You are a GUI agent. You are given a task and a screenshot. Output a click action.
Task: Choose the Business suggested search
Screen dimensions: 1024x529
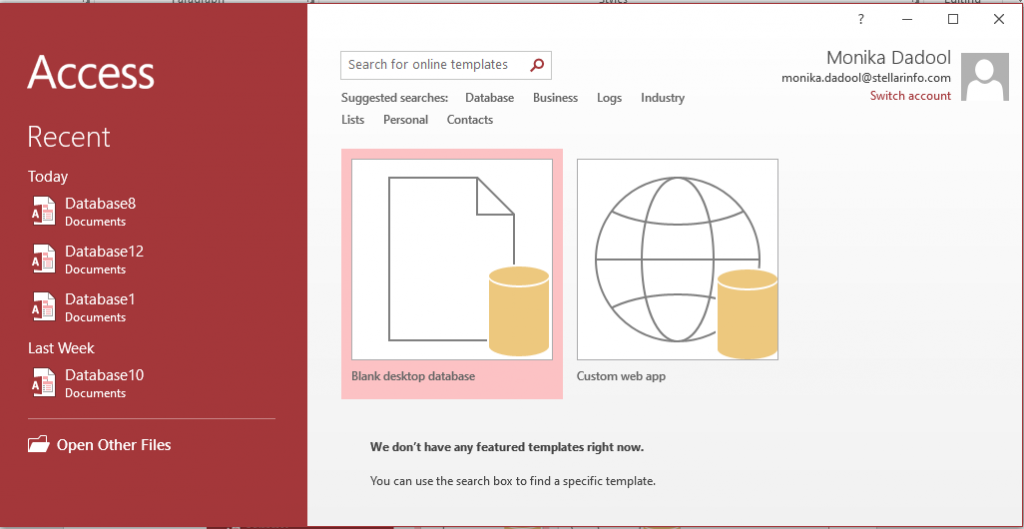click(x=555, y=98)
